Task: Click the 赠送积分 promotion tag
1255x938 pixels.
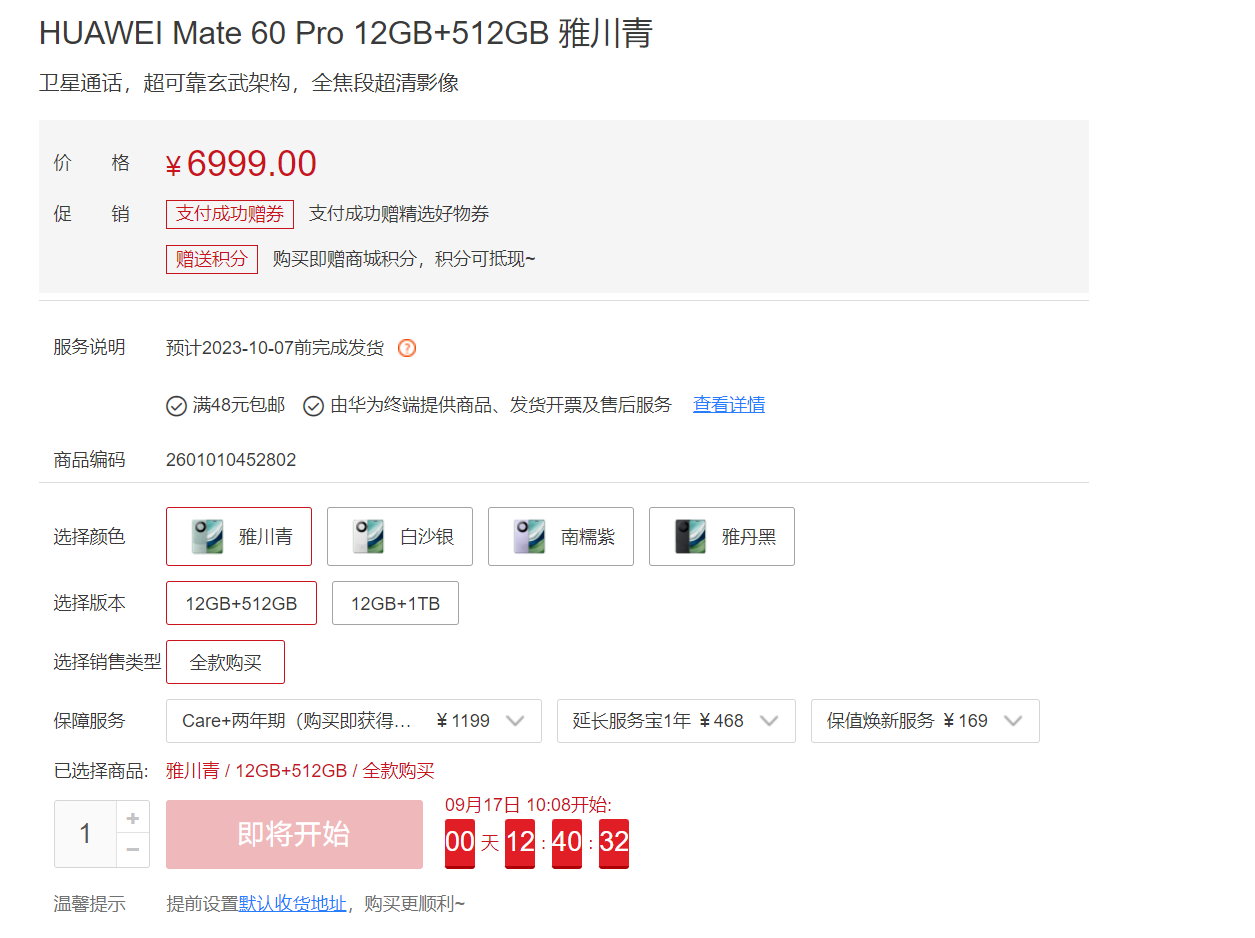Action: [212, 259]
